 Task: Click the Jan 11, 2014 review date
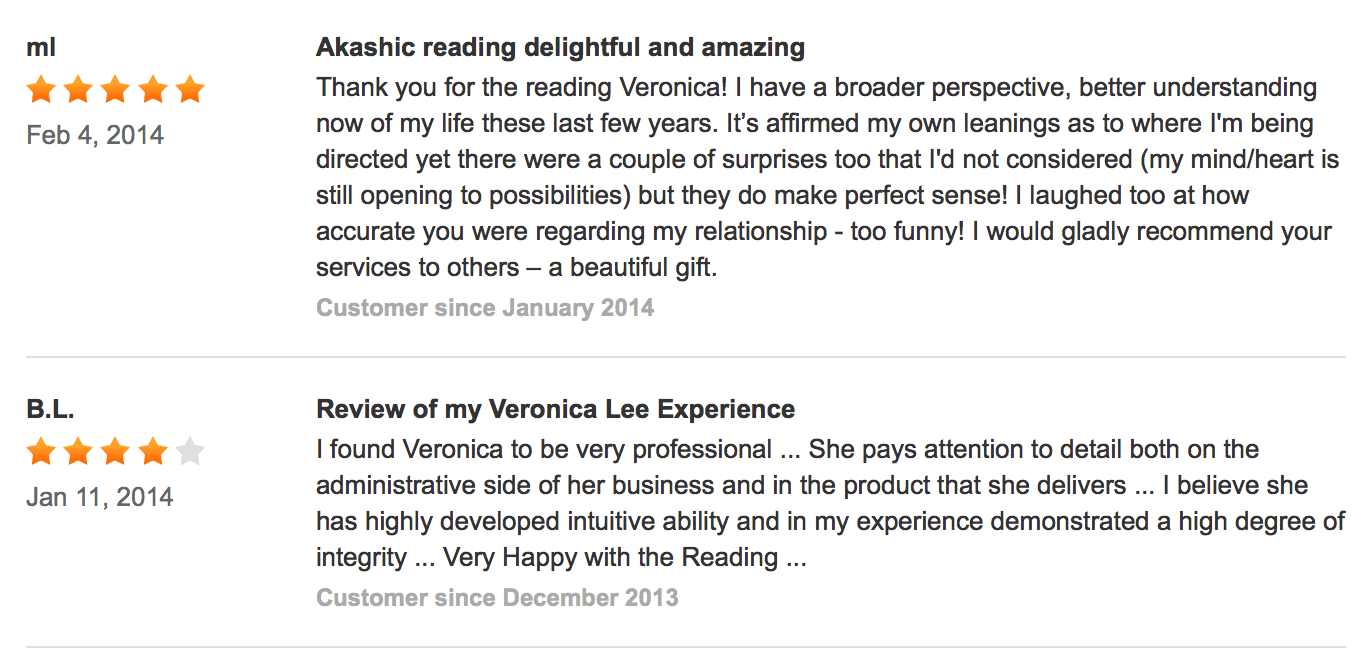[x=100, y=497]
